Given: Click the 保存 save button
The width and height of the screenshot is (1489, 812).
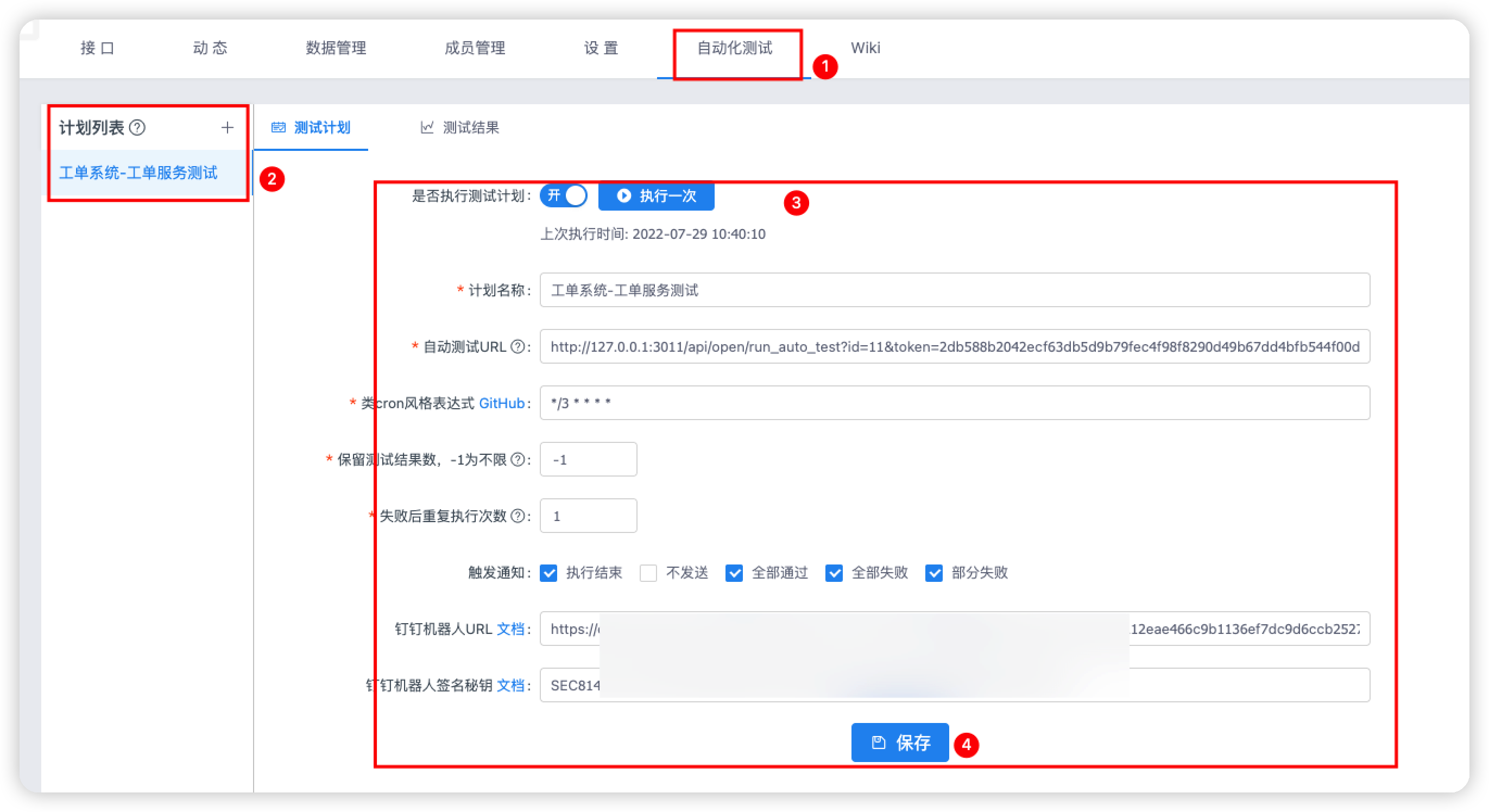Looking at the screenshot, I should point(899,743).
